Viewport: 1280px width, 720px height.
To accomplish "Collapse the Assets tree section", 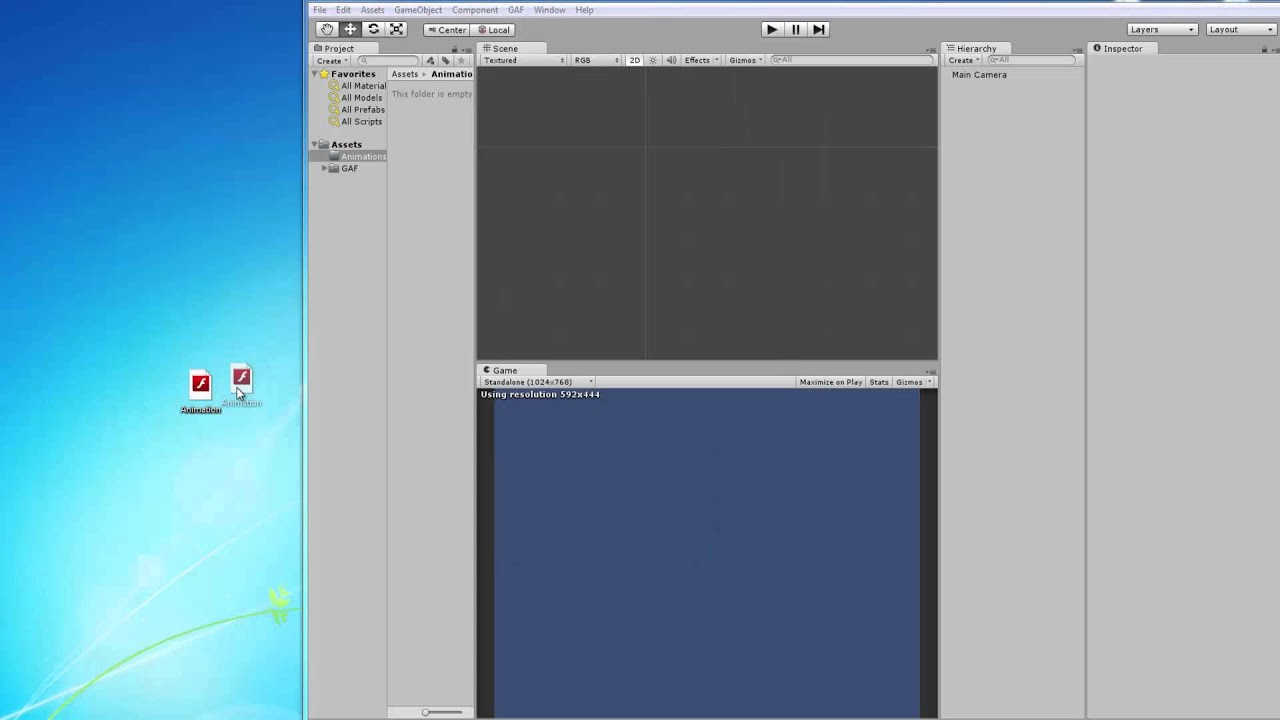I will coord(314,145).
